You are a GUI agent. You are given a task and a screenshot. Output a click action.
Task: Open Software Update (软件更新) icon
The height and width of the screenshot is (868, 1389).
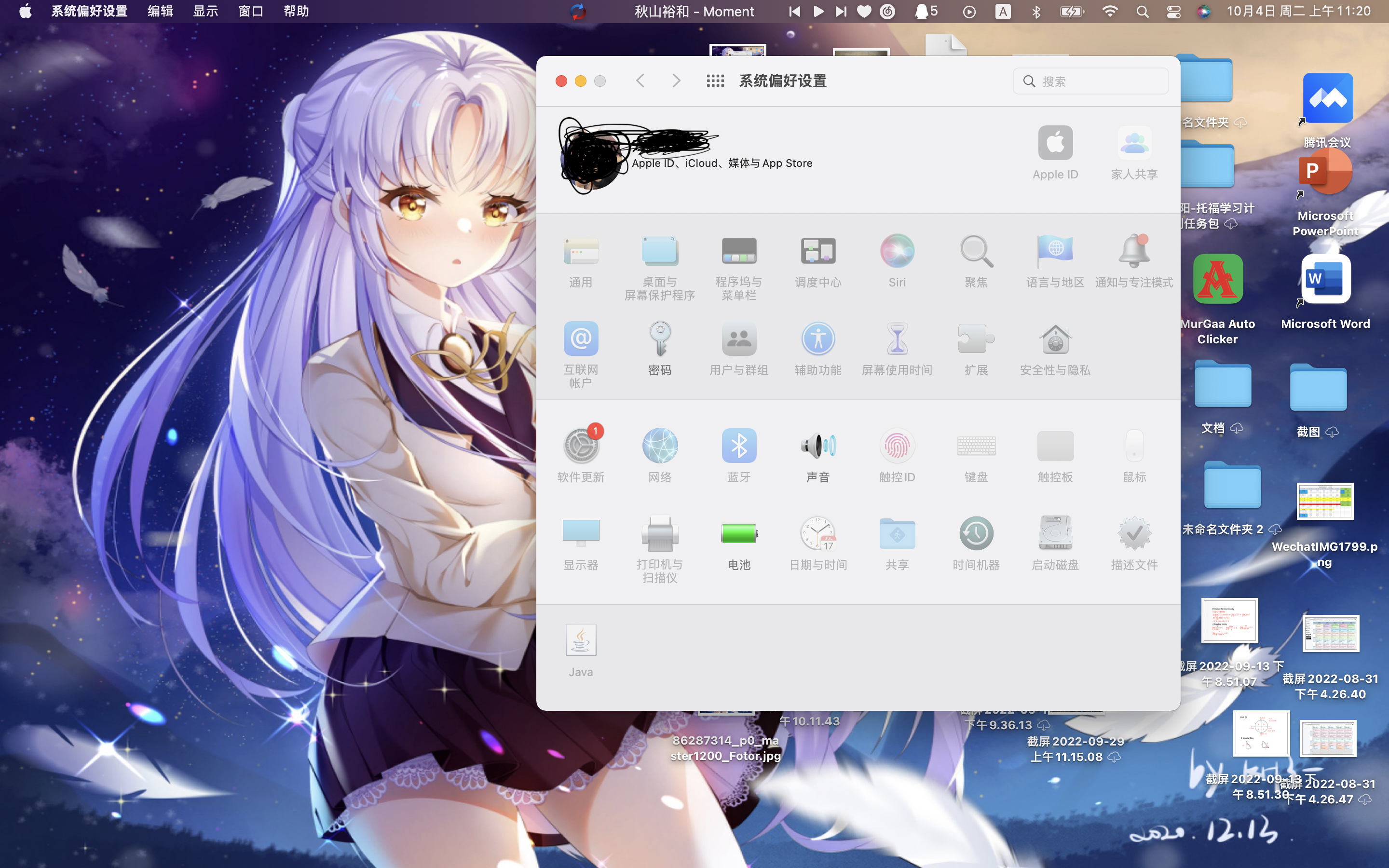580,446
